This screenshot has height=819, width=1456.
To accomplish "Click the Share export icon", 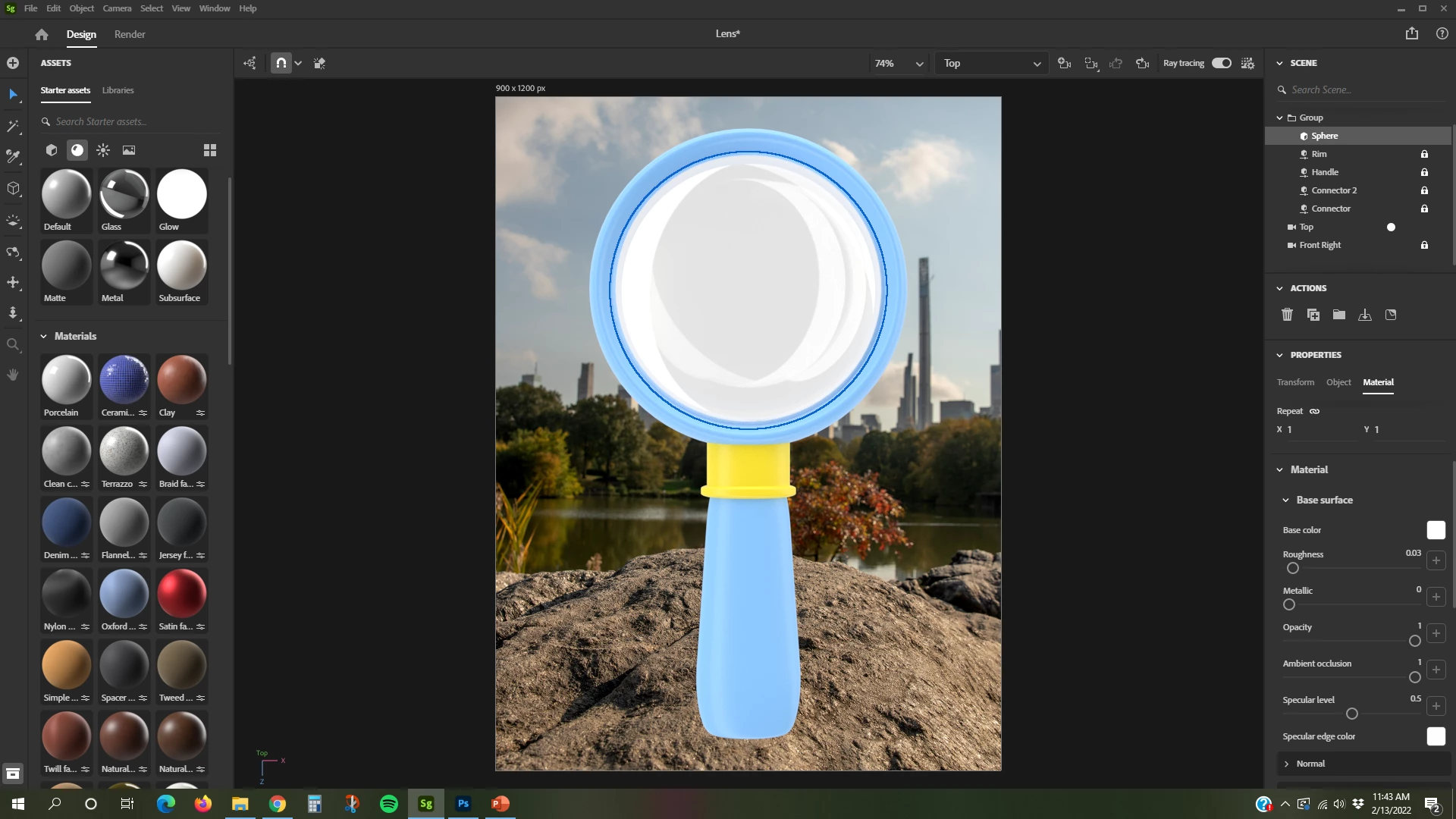I will tap(1411, 33).
